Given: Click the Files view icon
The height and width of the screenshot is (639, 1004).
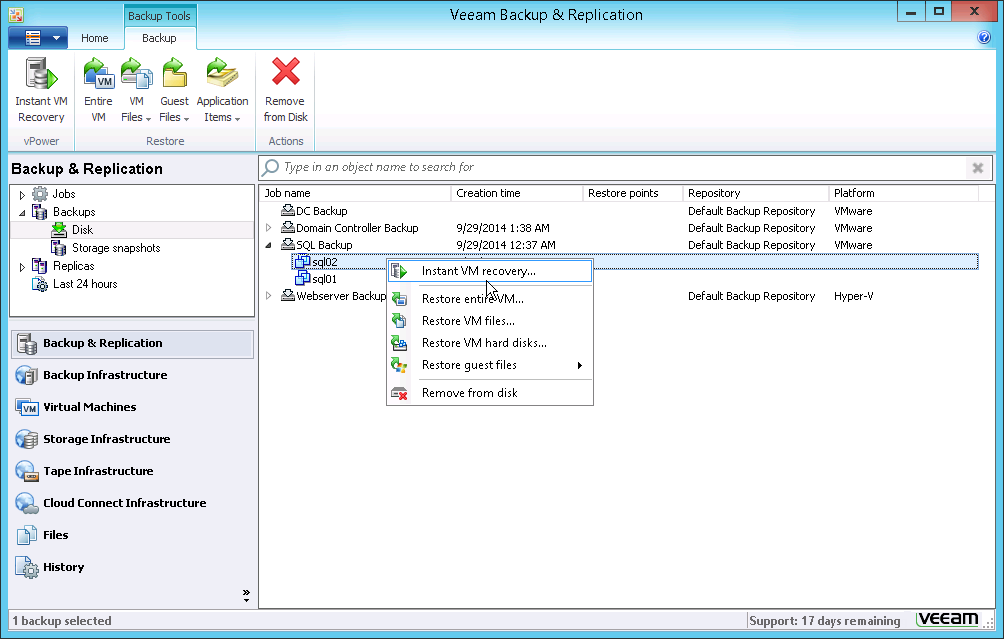Looking at the screenshot, I should 27,535.
